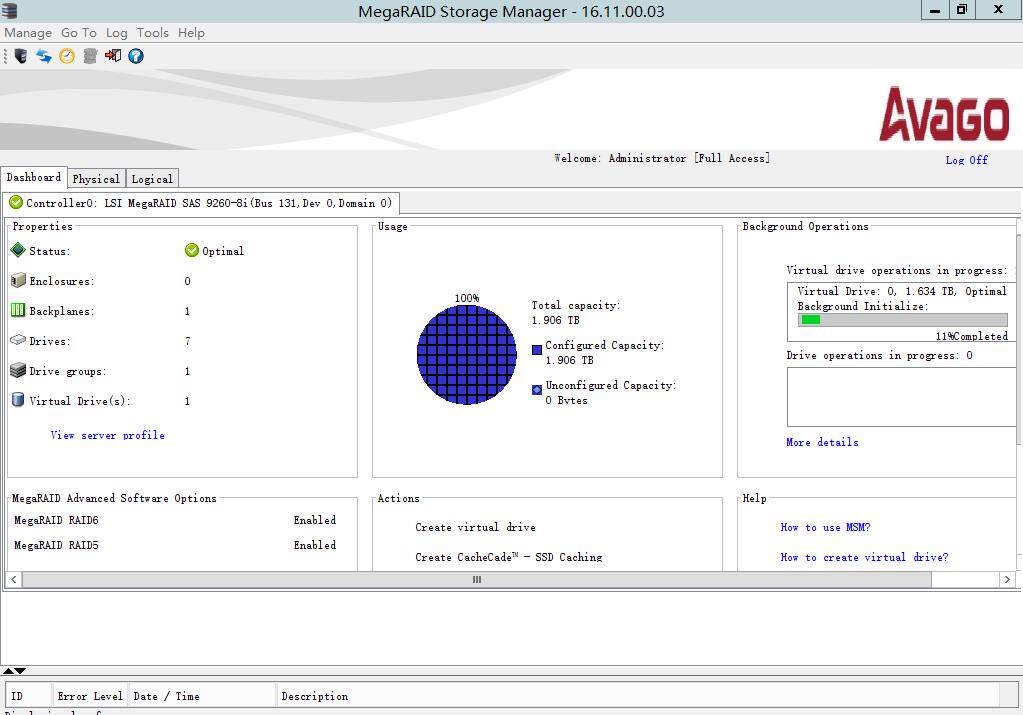The image size is (1023, 715).
Task: Click the Drive groups stack icon
Action: [18, 370]
